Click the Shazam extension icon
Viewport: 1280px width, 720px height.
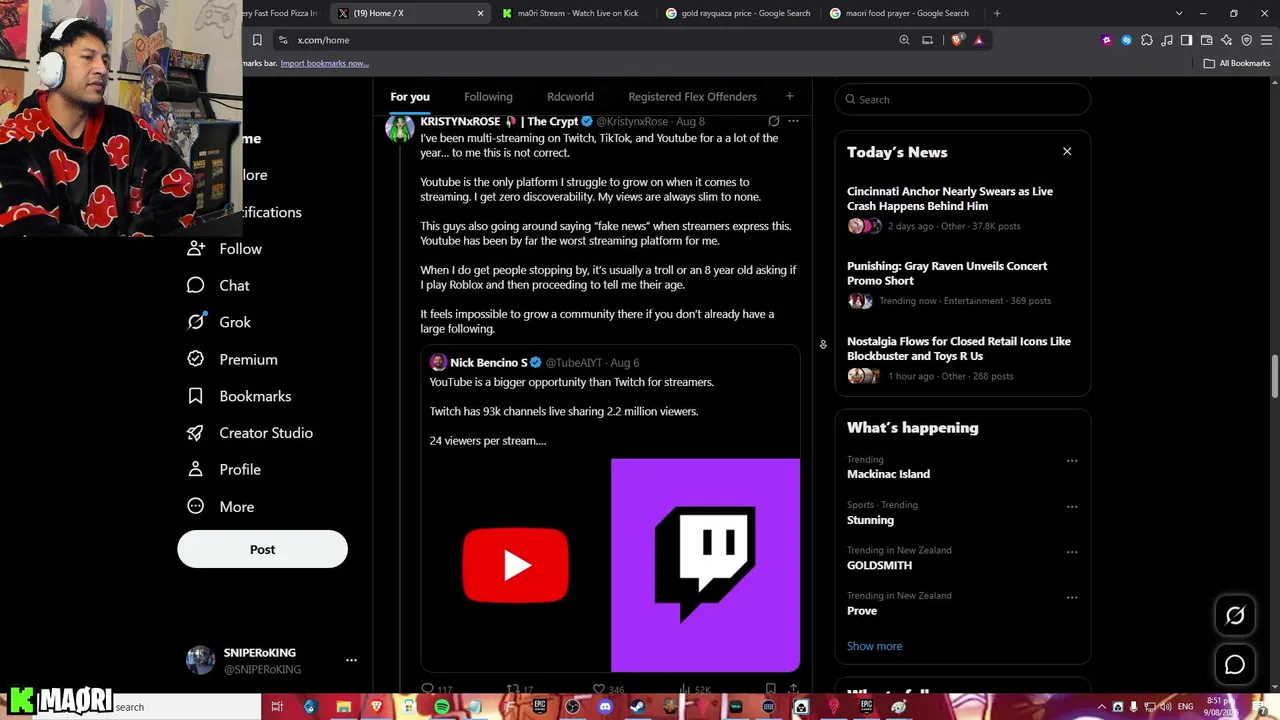pyautogui.click(x=1126, y=40)
